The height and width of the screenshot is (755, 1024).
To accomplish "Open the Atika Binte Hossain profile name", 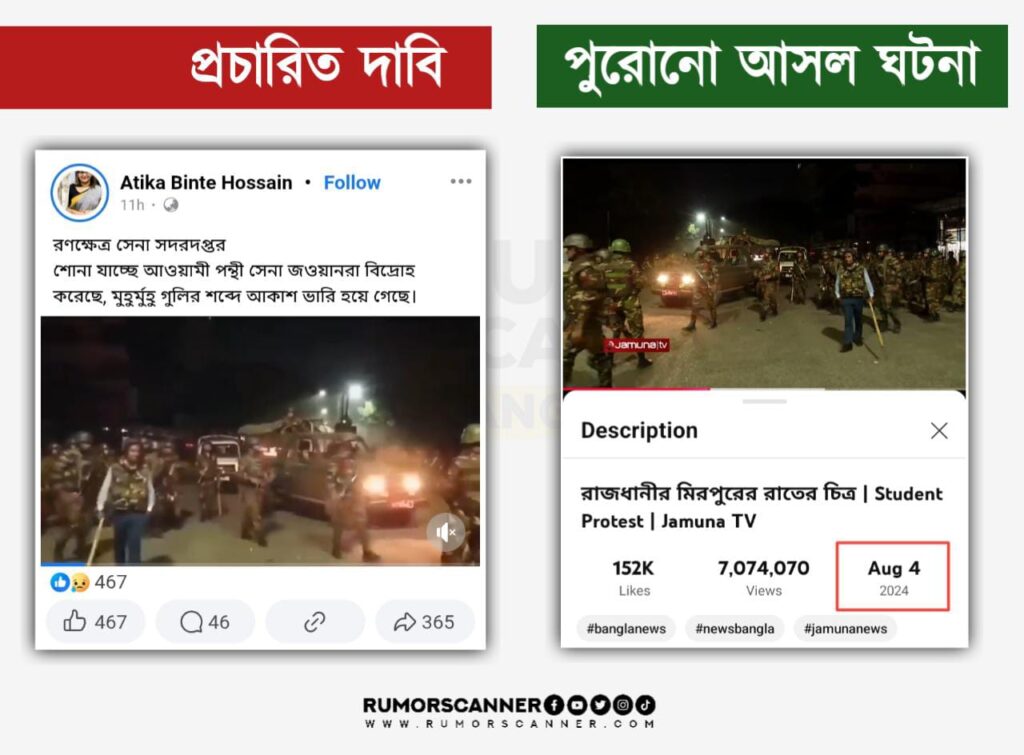I will [206, 183].
